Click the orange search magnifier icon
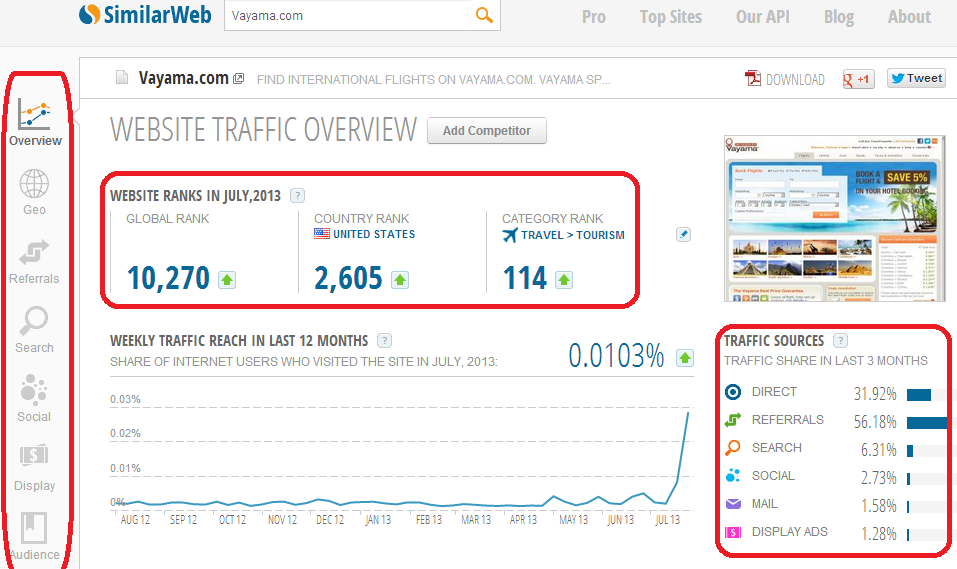This screenshot has width=957, height=569. [x=484, y=15]
